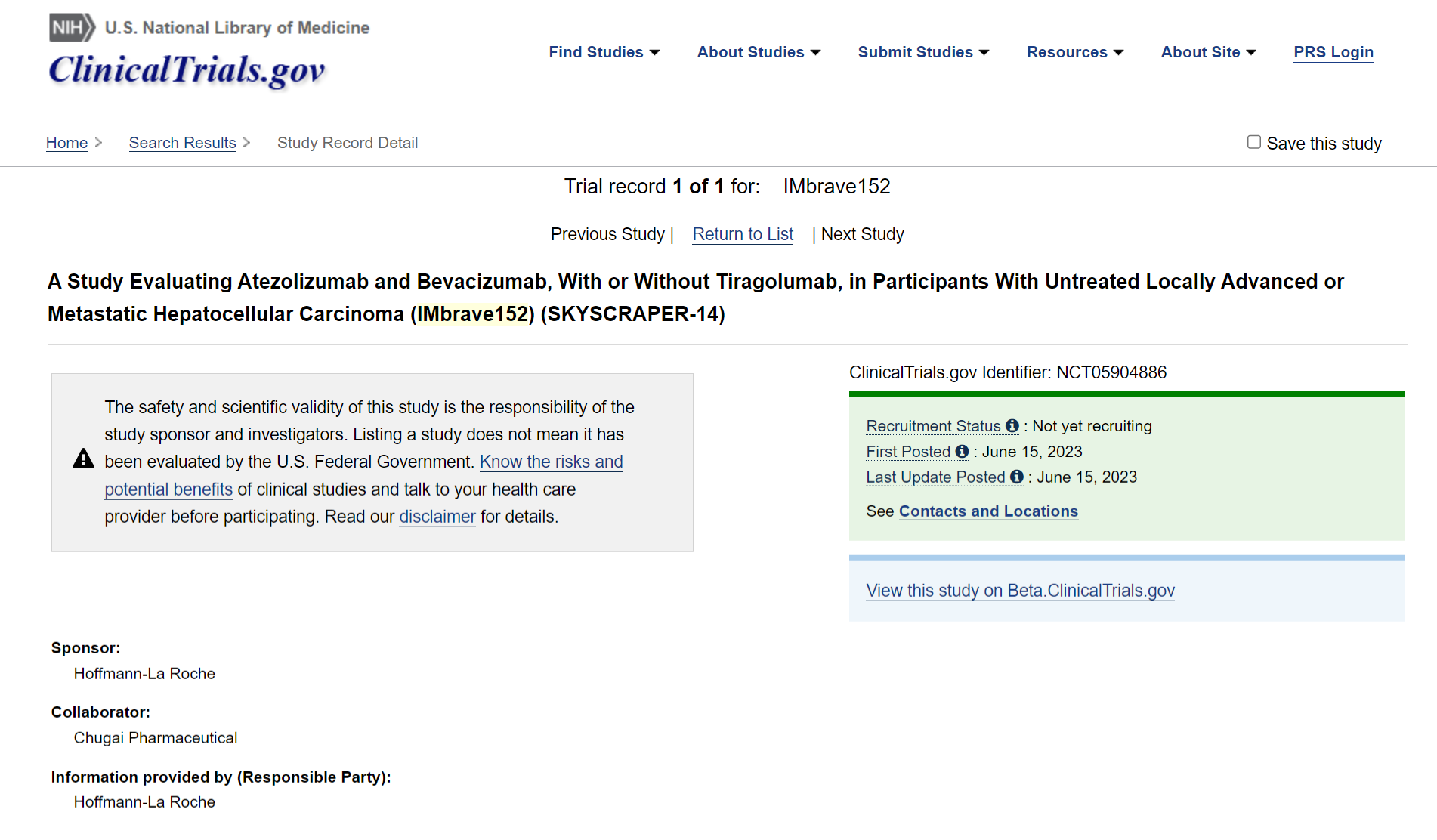Expand the About Studies menu
The width and height of the screenshot is (1437, 840).
tap(759, 52)
